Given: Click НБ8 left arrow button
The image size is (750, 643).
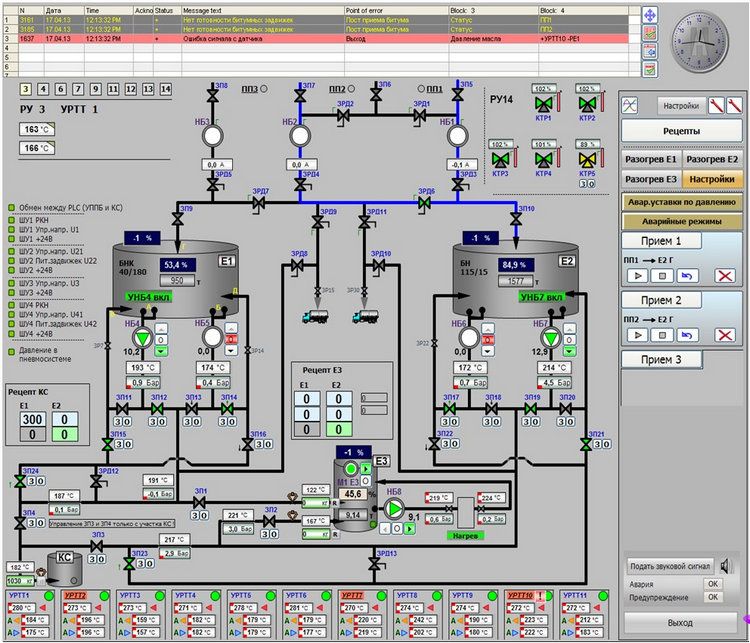Looking at the screenshot, I should tap(386, 529).
